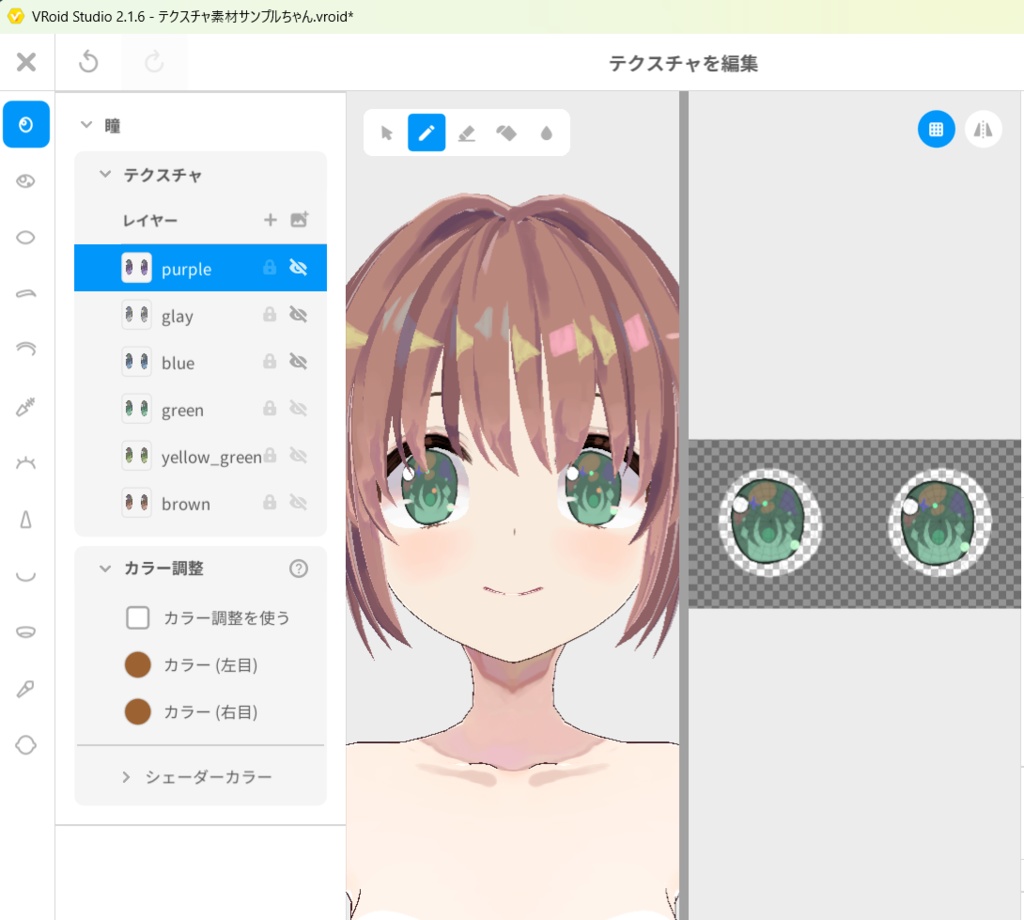Open the mouth editing category in the sidebar
The image size is (1024, 920).
26,575
